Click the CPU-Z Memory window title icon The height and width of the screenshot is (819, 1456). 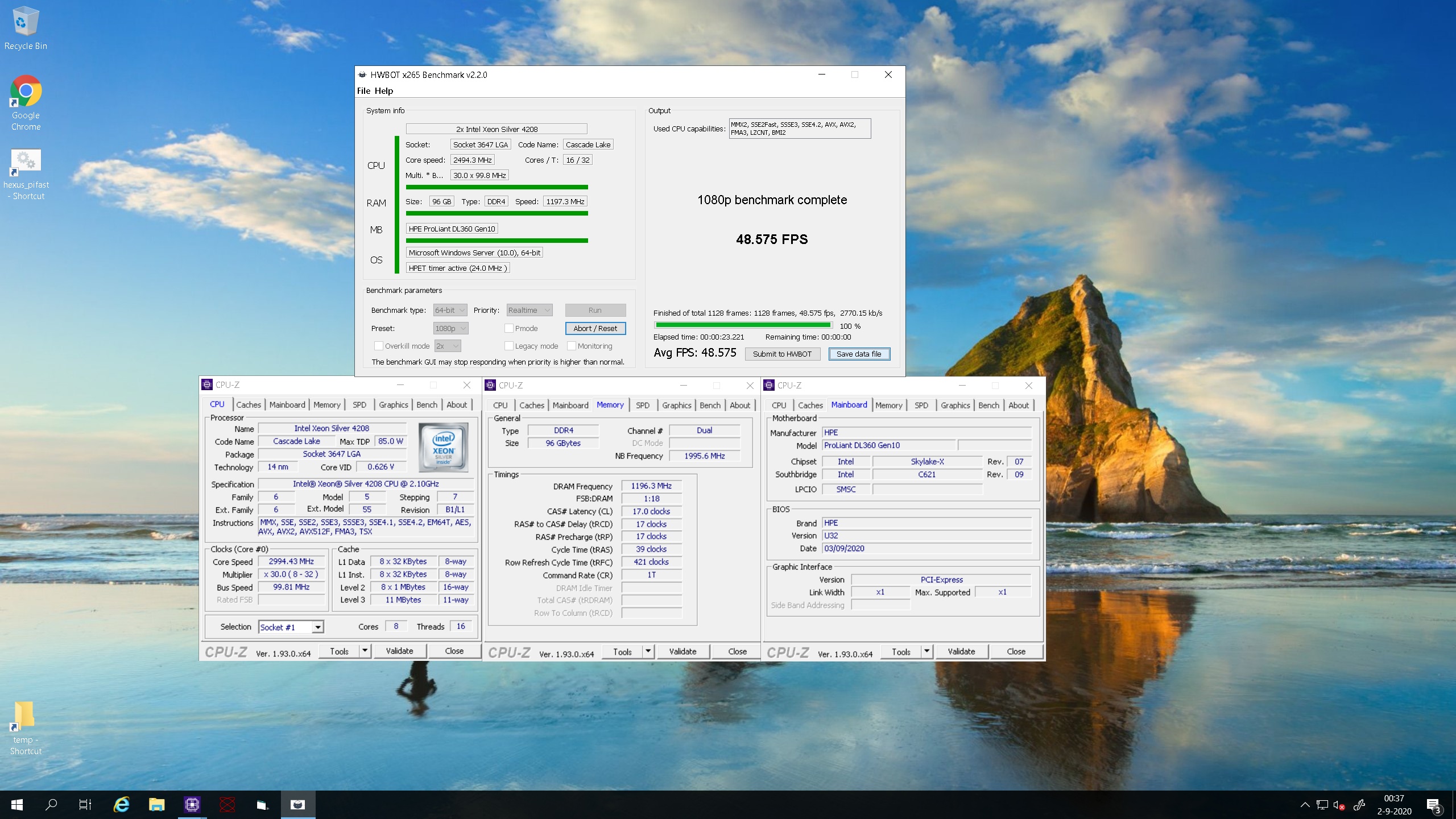490,385
